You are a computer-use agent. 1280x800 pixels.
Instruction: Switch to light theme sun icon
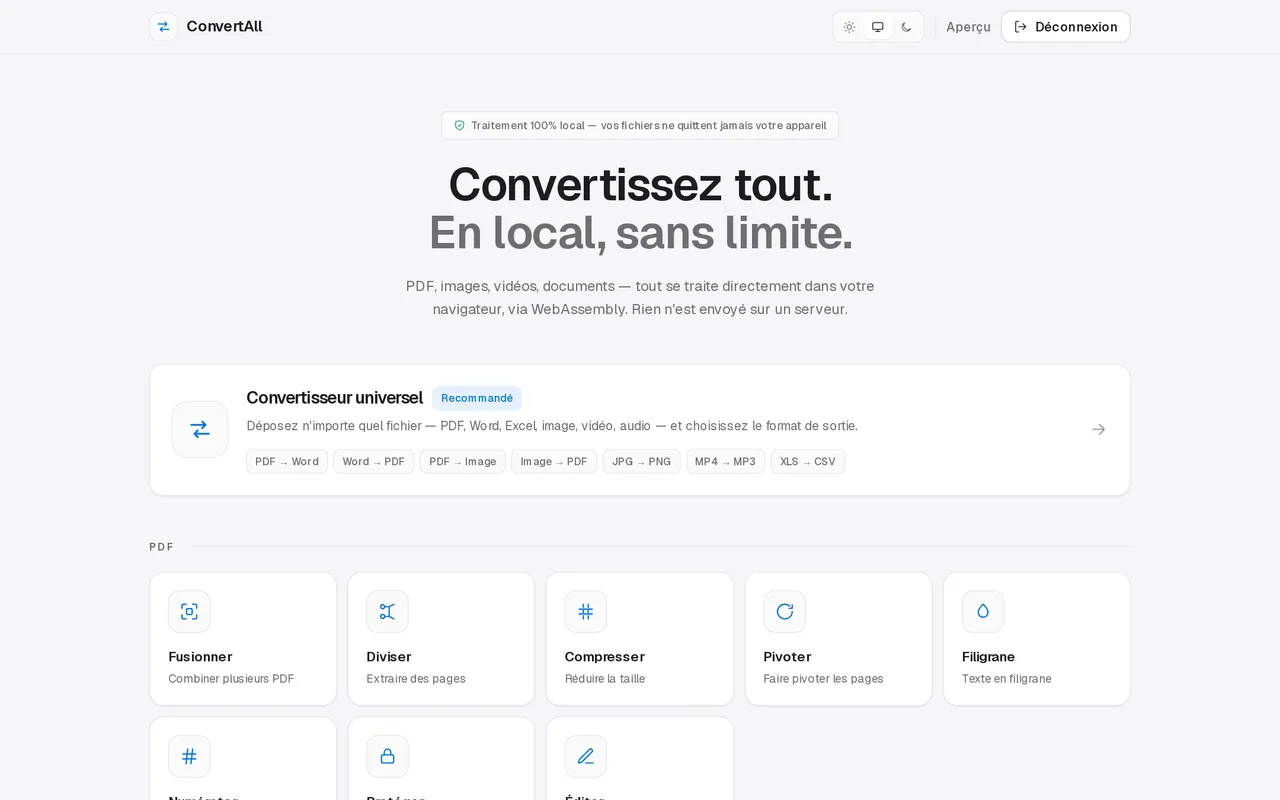[849, 27]
